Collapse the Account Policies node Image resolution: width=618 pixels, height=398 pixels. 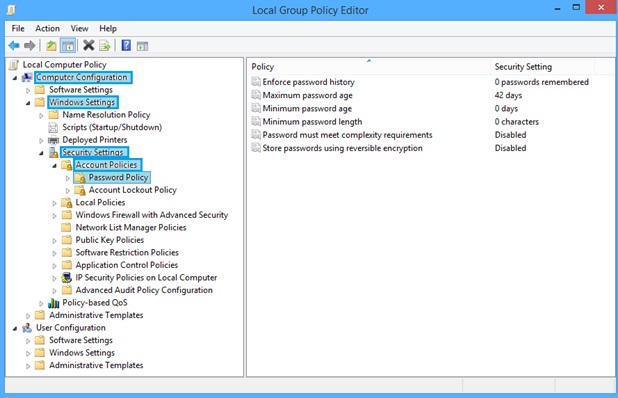click(x=54, y=166)
